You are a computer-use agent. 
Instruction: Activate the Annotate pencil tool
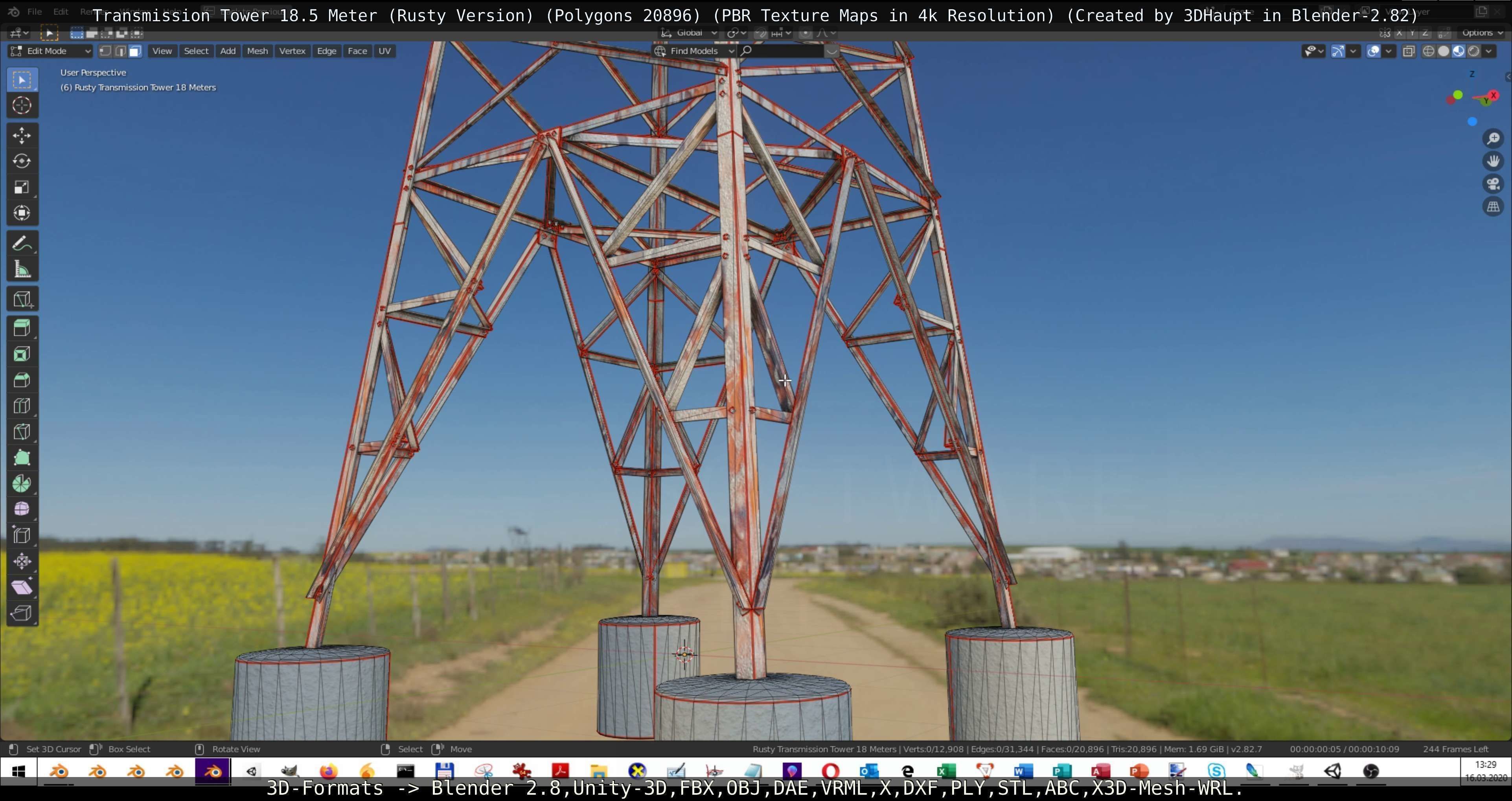(x=22, y=244)
